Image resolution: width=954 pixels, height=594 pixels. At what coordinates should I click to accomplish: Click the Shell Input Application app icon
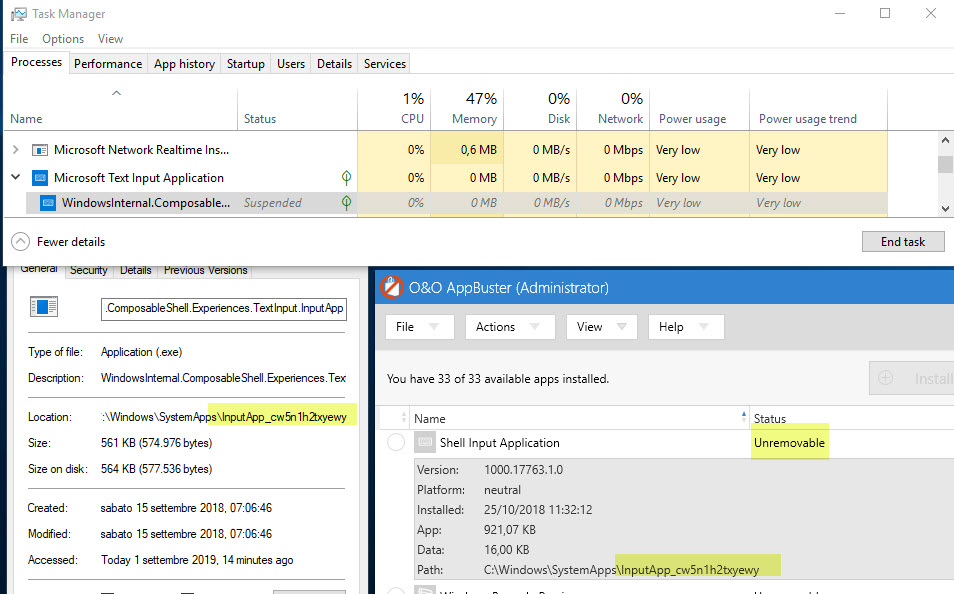click(x=425, y=442)
